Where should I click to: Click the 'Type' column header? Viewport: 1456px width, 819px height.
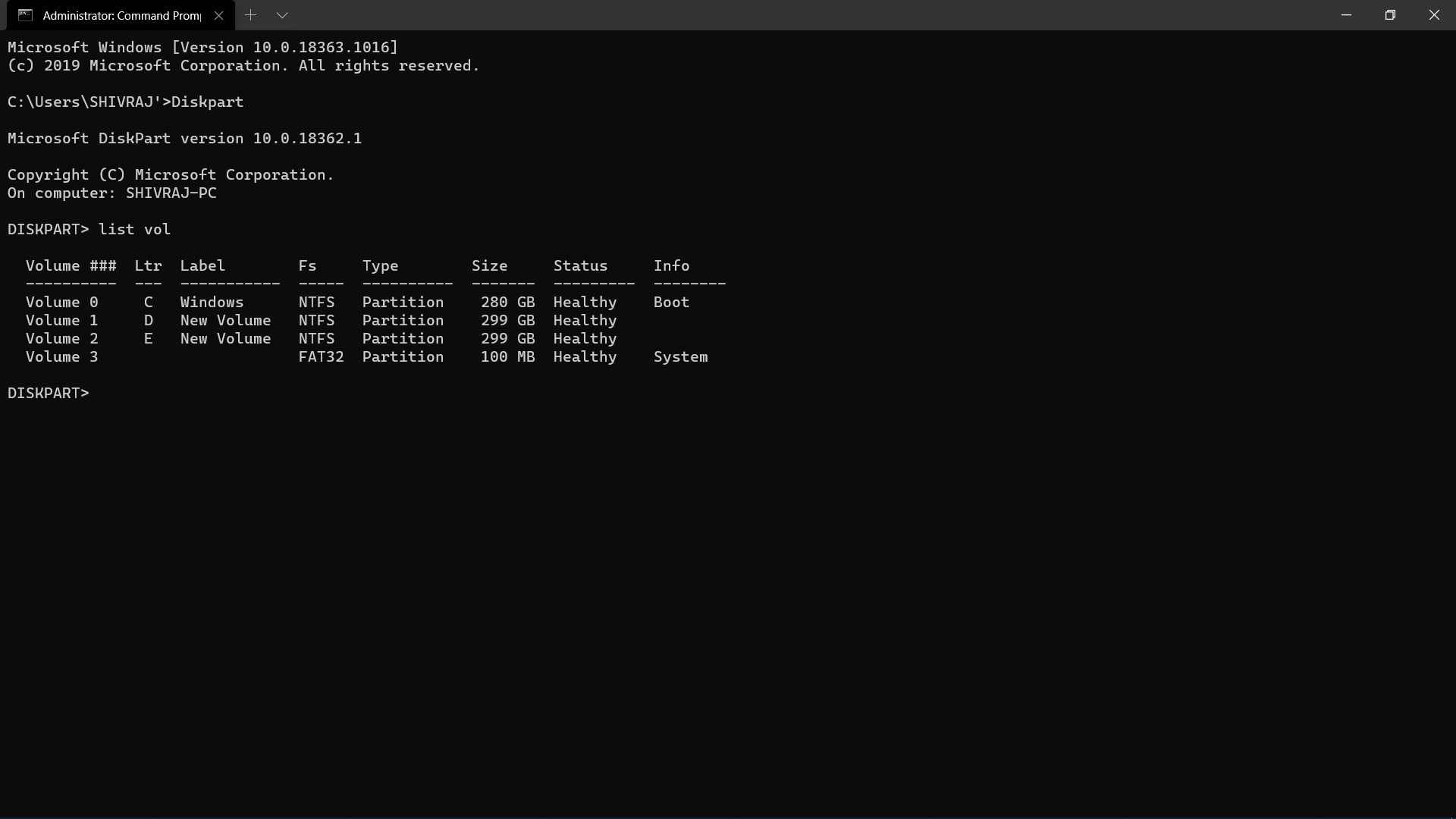tap(380, 265)
